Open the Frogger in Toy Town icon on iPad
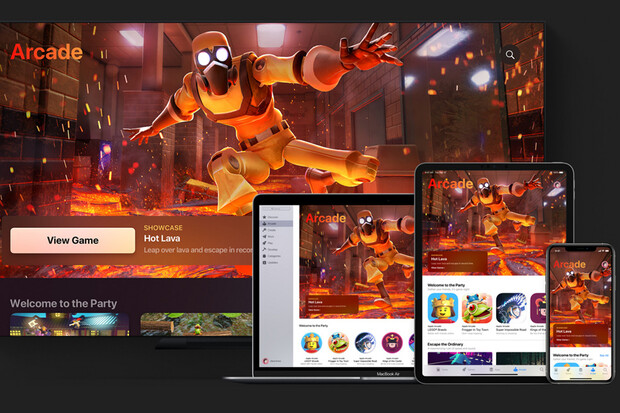 click(477, 309)
